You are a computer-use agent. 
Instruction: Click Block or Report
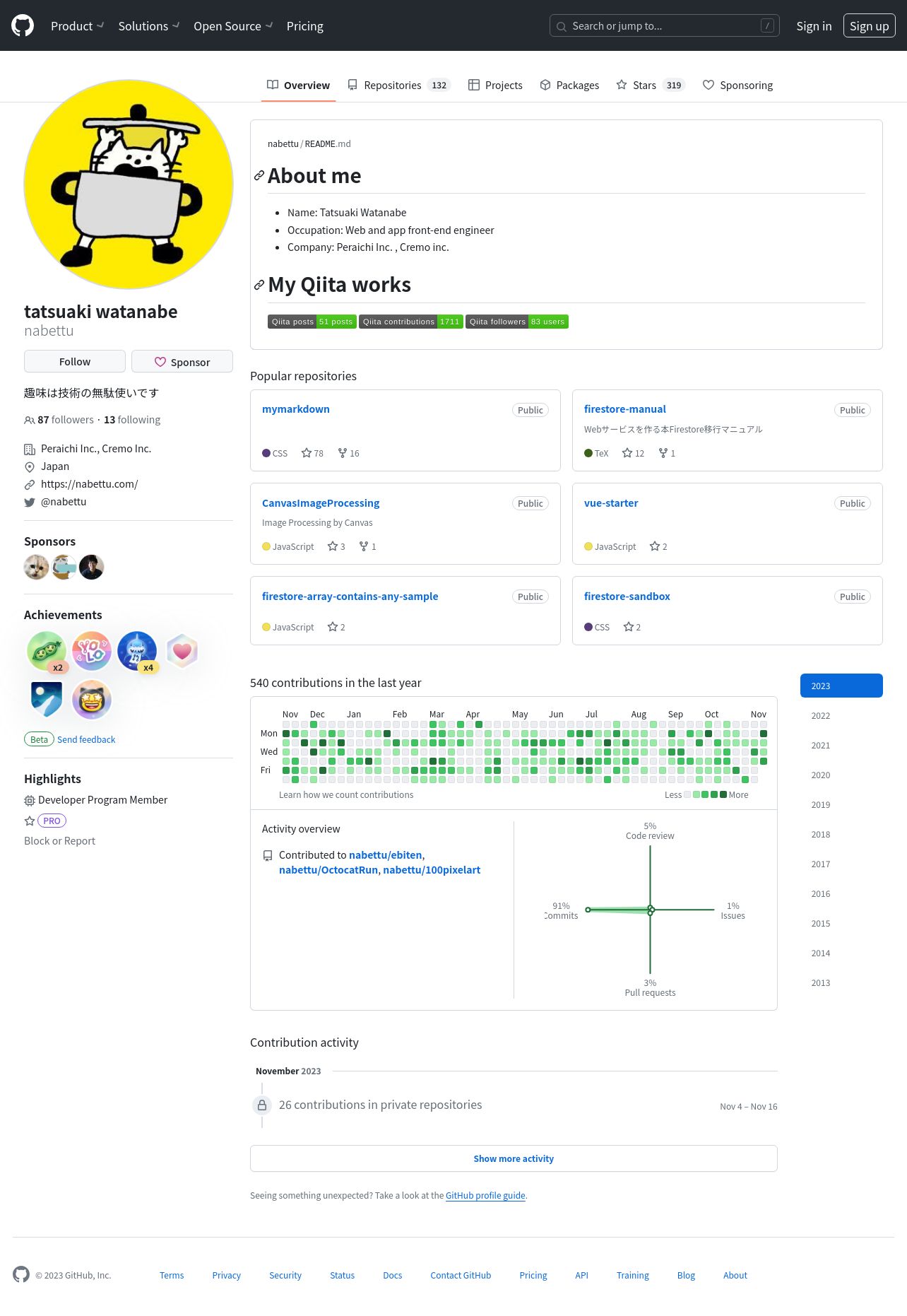tap(59, 841)
